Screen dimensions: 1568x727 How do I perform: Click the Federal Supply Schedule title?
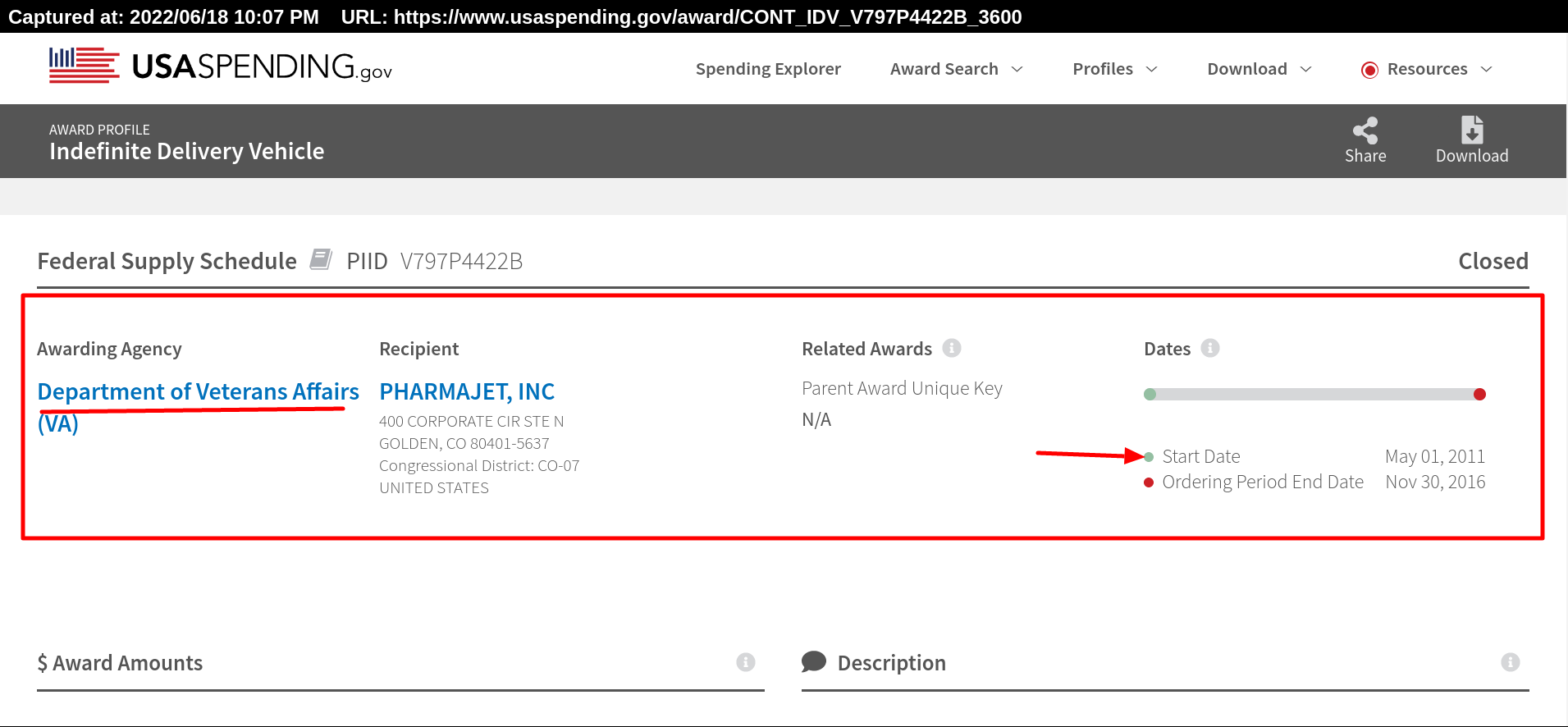167,261
